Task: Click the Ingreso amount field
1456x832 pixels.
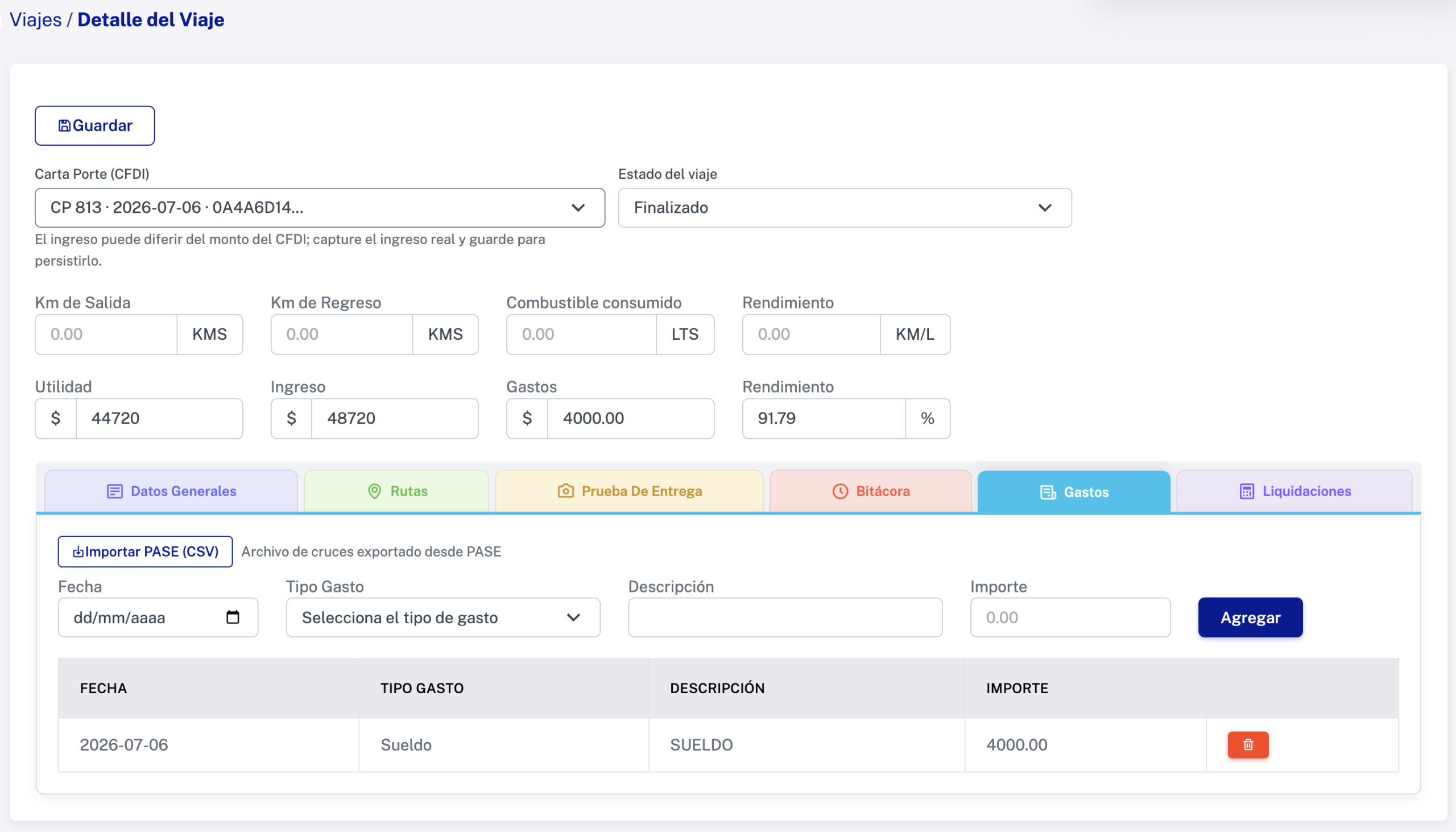Action: [395, 418]
